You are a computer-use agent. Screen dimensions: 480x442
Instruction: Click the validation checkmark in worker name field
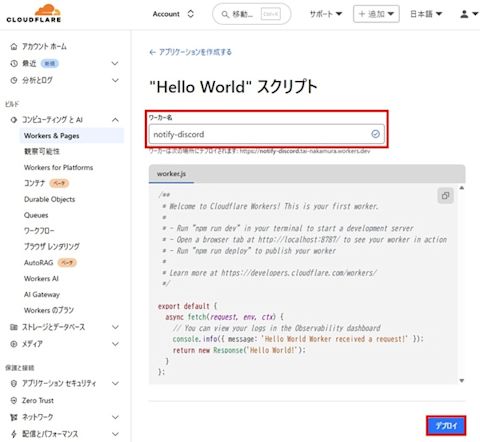pos(375,134)
